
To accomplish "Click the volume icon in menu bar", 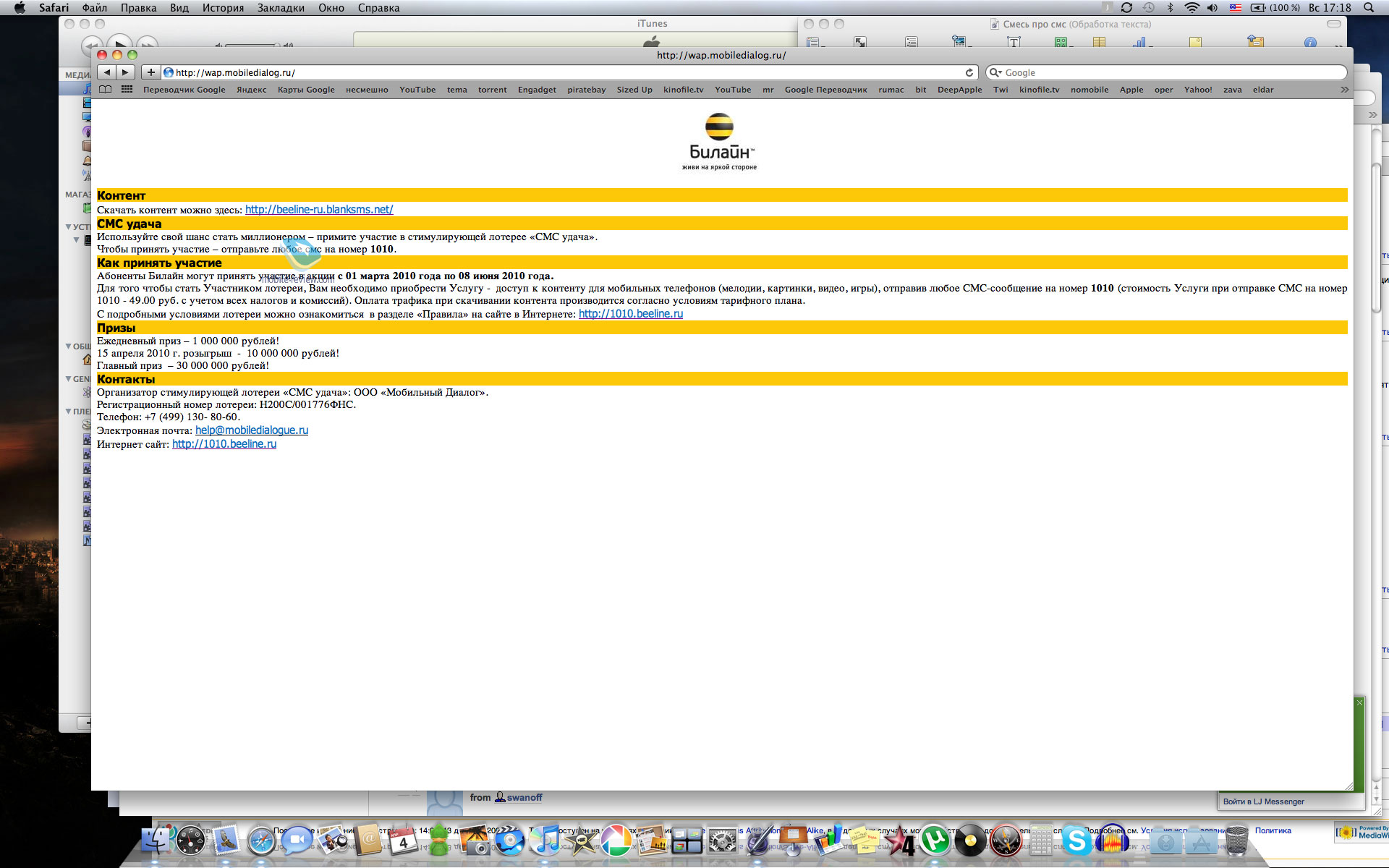I will [x=1212, y=8].
